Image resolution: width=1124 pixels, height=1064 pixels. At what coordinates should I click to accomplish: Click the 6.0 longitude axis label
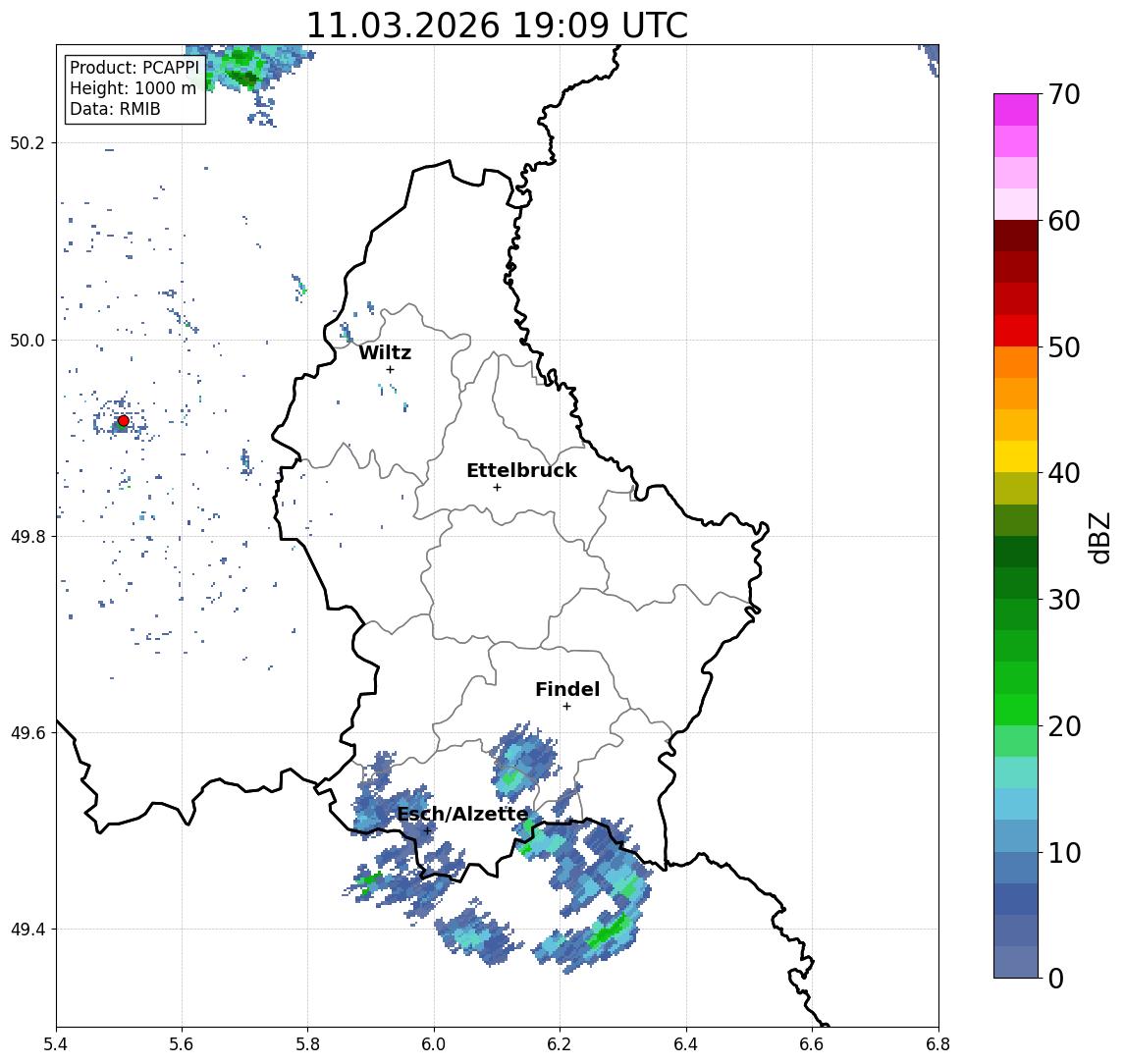pos(435,1044)
